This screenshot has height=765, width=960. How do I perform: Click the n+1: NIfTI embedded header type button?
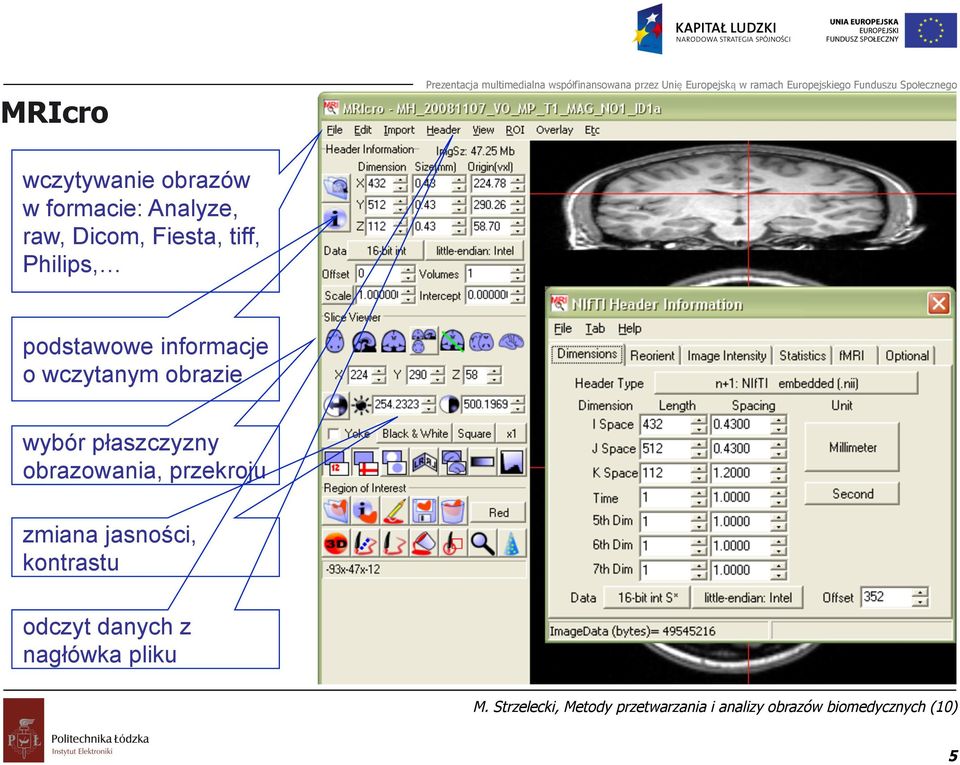[x=786, y=383]
